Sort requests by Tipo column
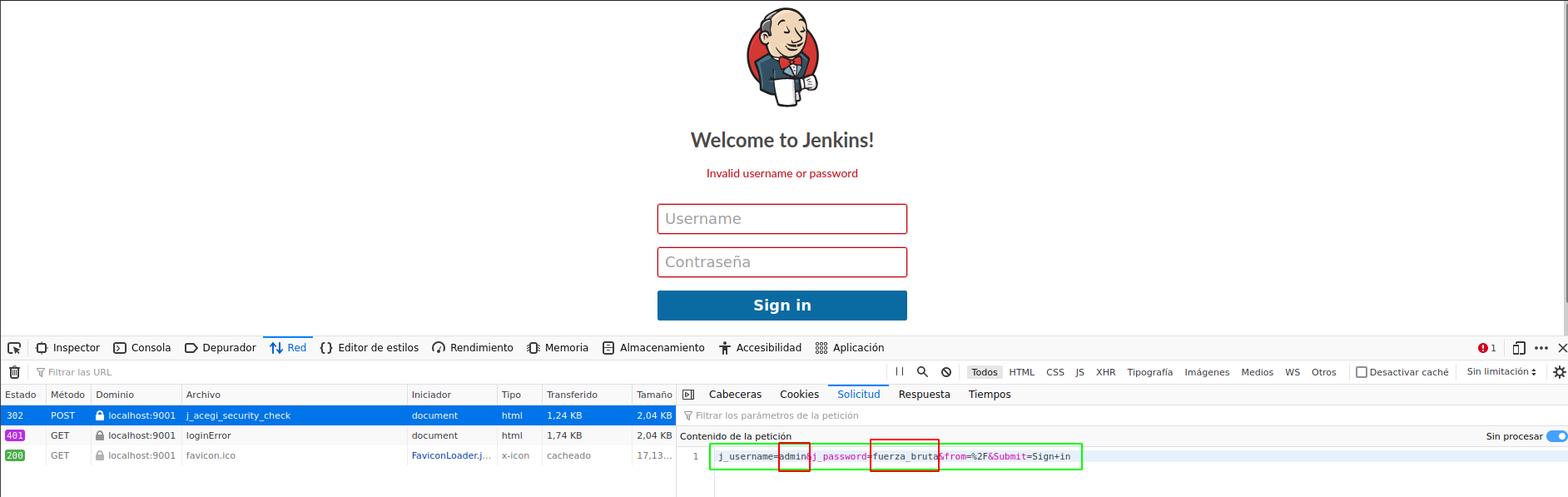1568x497 pixels. click(519, 395)
